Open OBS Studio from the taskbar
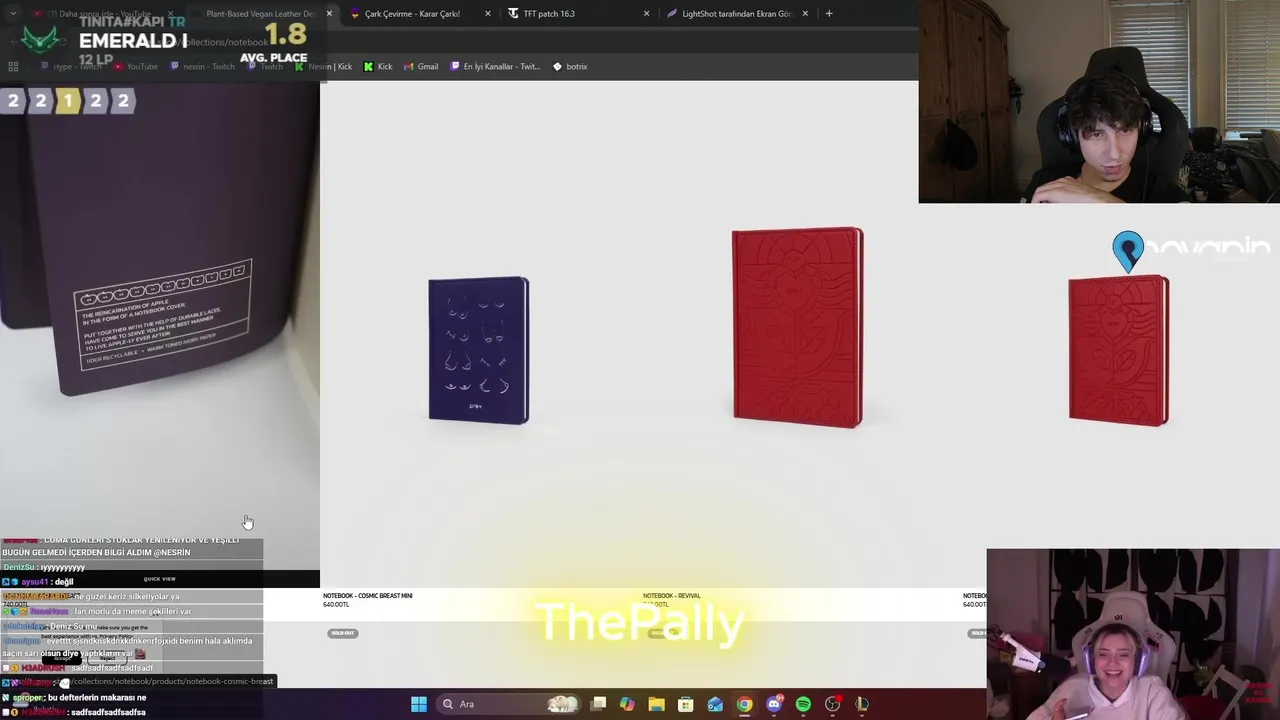The height and width of the screenshot is (720, 1280). pyautogui.click(x=832, y=704)
